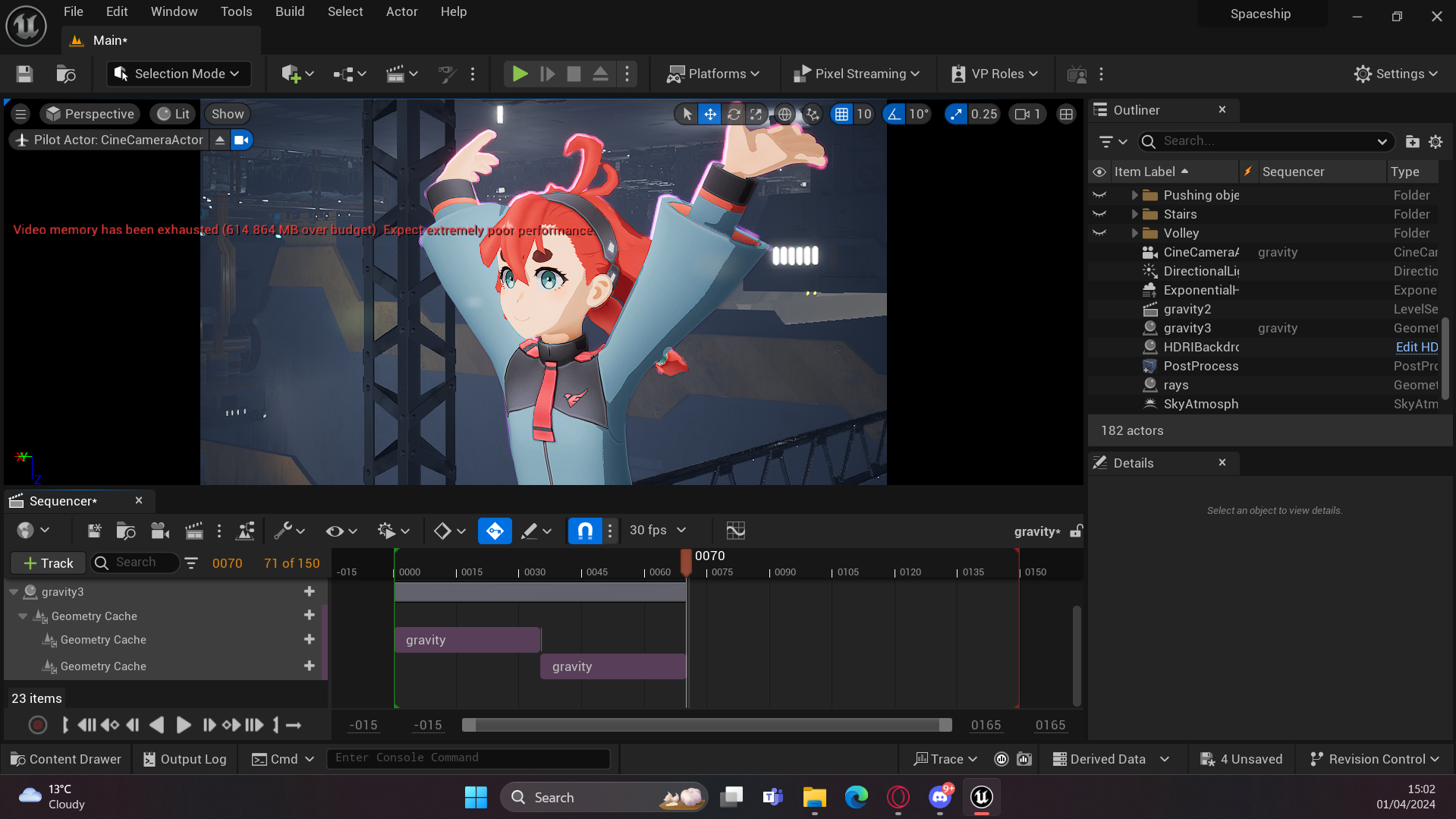Click the record button in the Sequencer transport
The height and width of the screenshot is (819, 1456).
pos(37,725)
